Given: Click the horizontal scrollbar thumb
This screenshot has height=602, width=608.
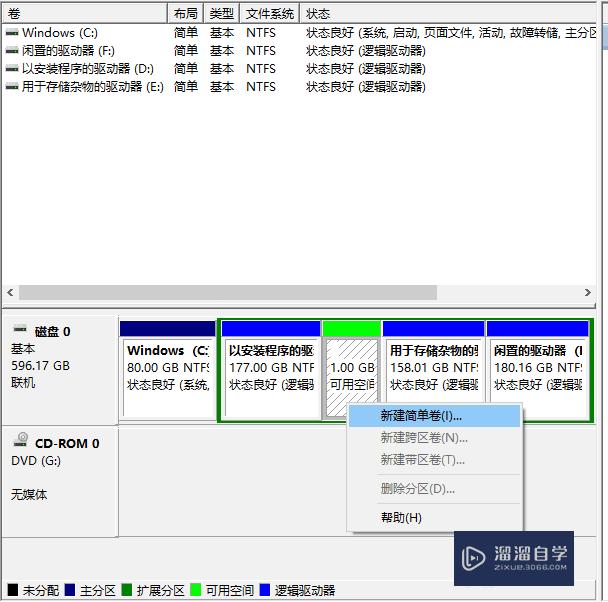Looking at the screenshot, I should (228, 292).
